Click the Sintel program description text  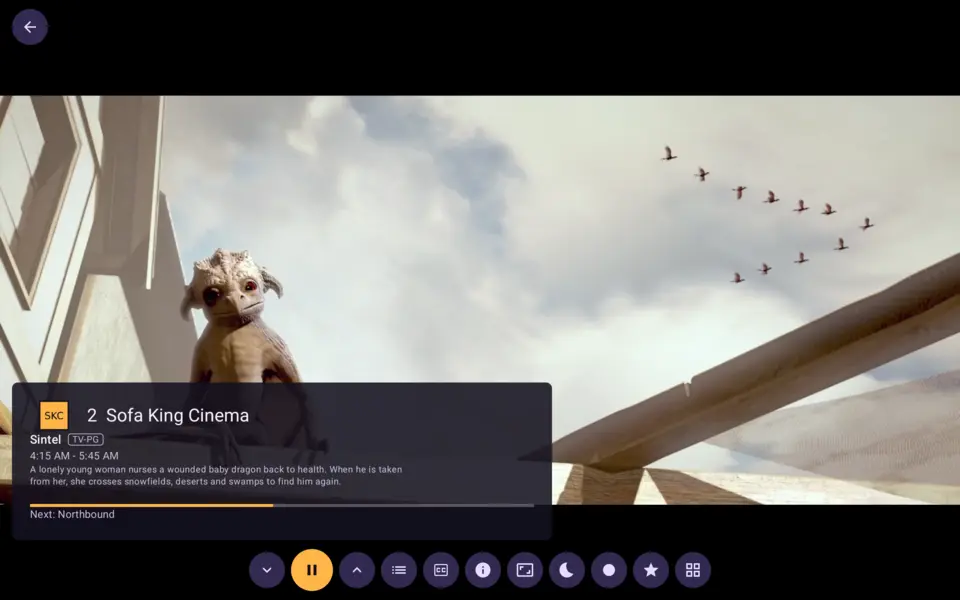click(216, 475)
